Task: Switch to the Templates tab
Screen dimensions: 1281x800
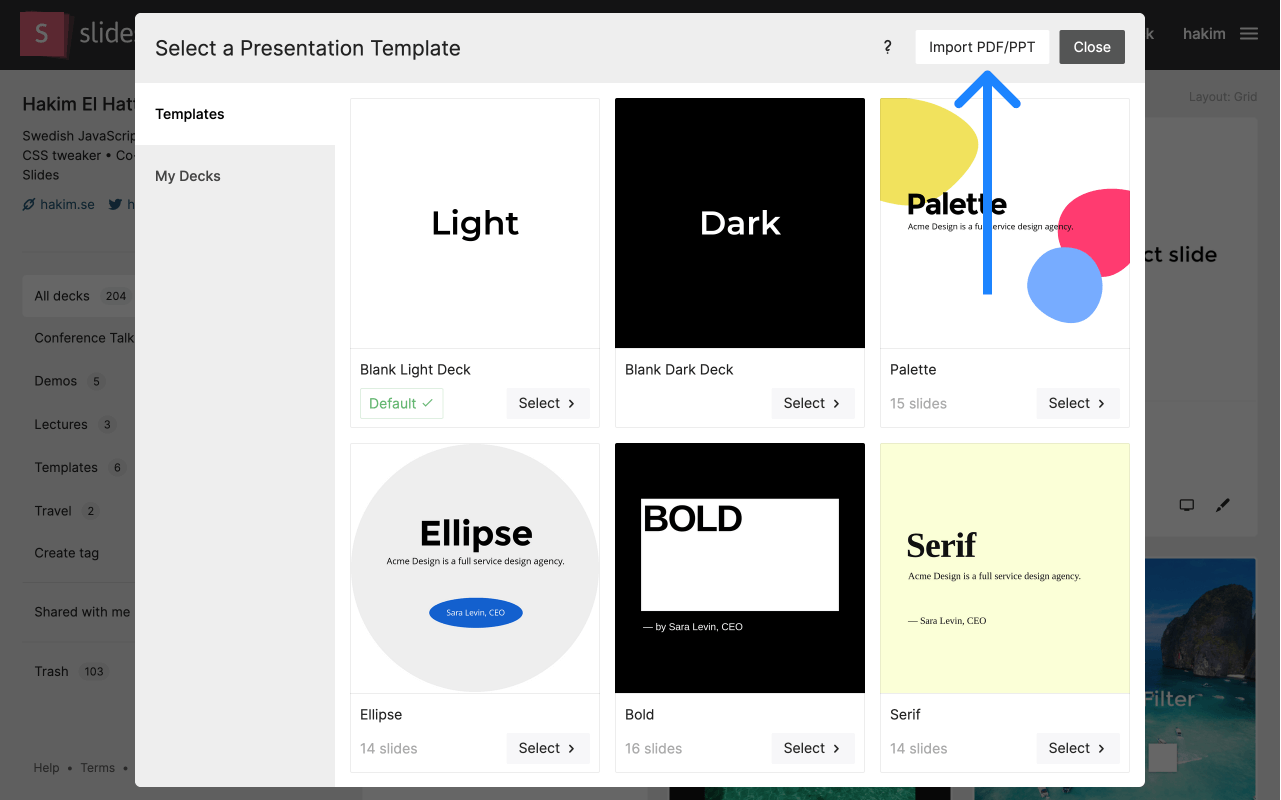Action: coord(190,114)
